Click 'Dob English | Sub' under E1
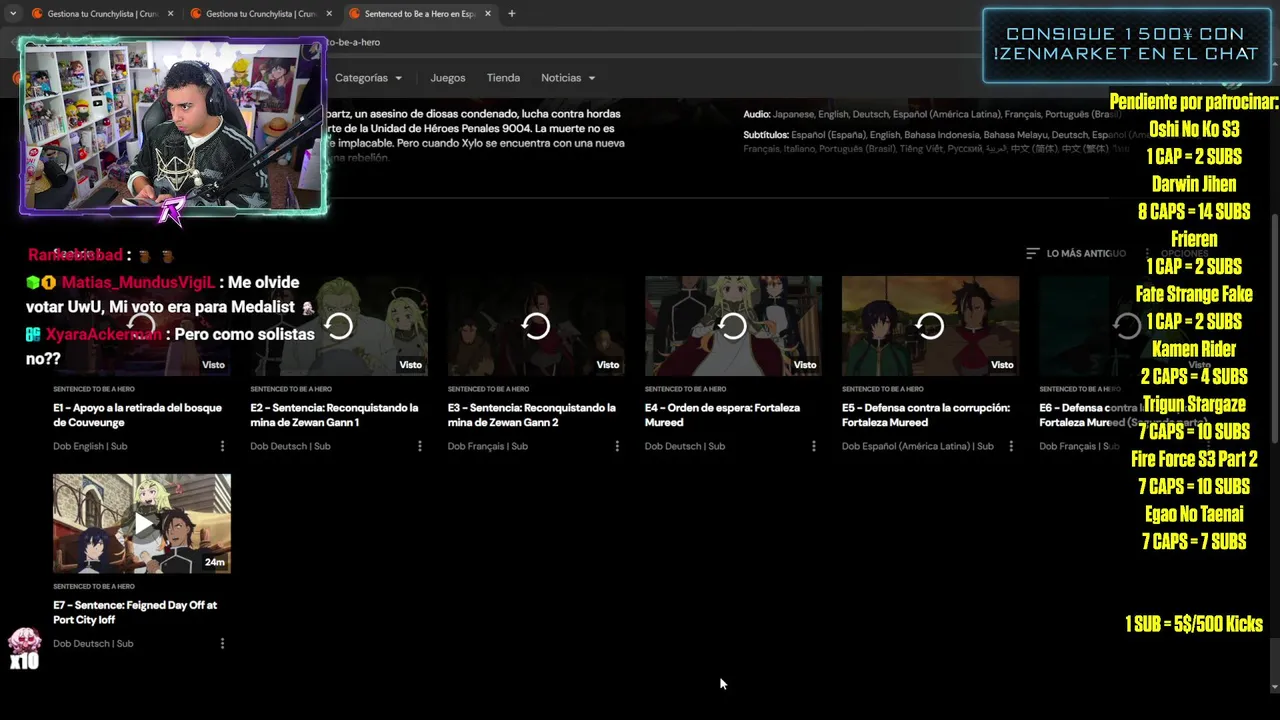 [x=90, y=446]
